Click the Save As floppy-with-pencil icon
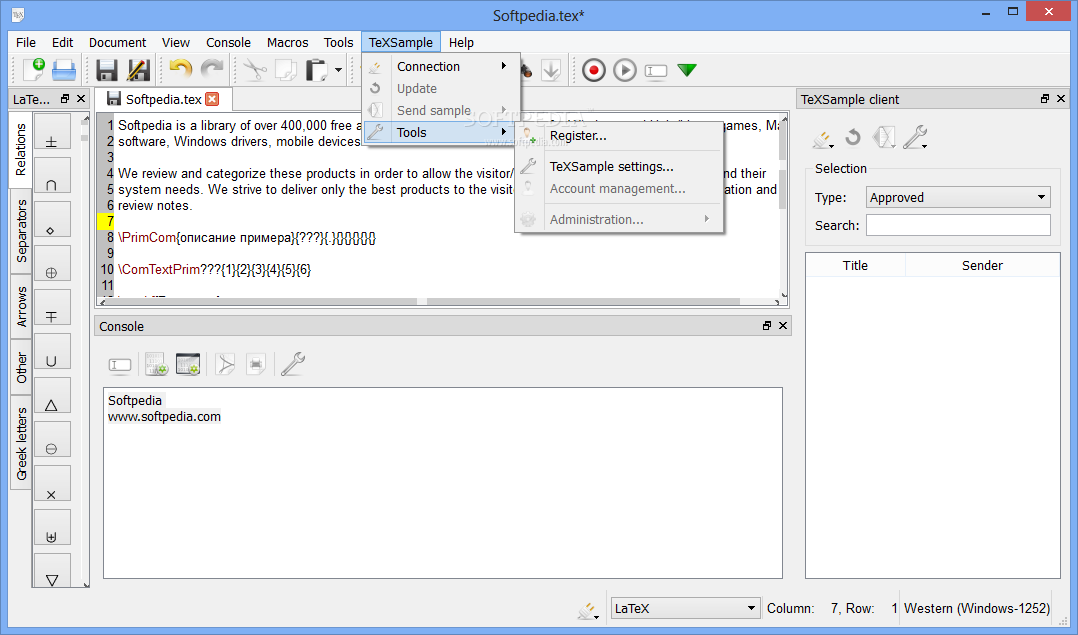1078x635 pixels. click(138, 70)
